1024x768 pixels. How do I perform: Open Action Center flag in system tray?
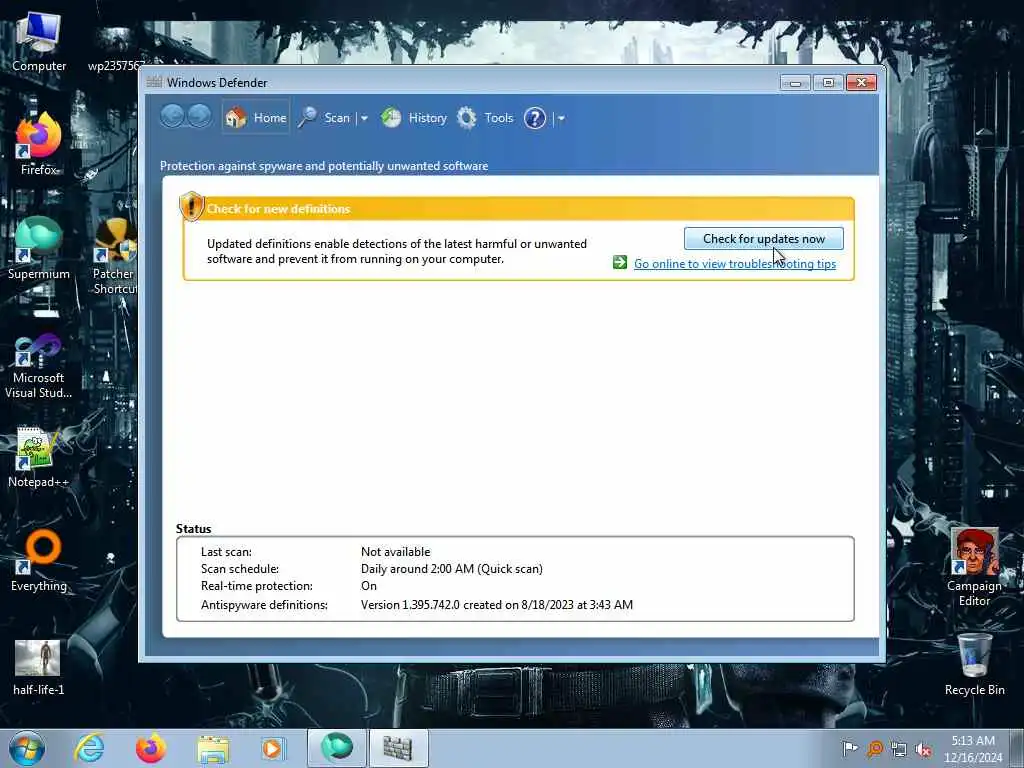(x=850, y=748)
